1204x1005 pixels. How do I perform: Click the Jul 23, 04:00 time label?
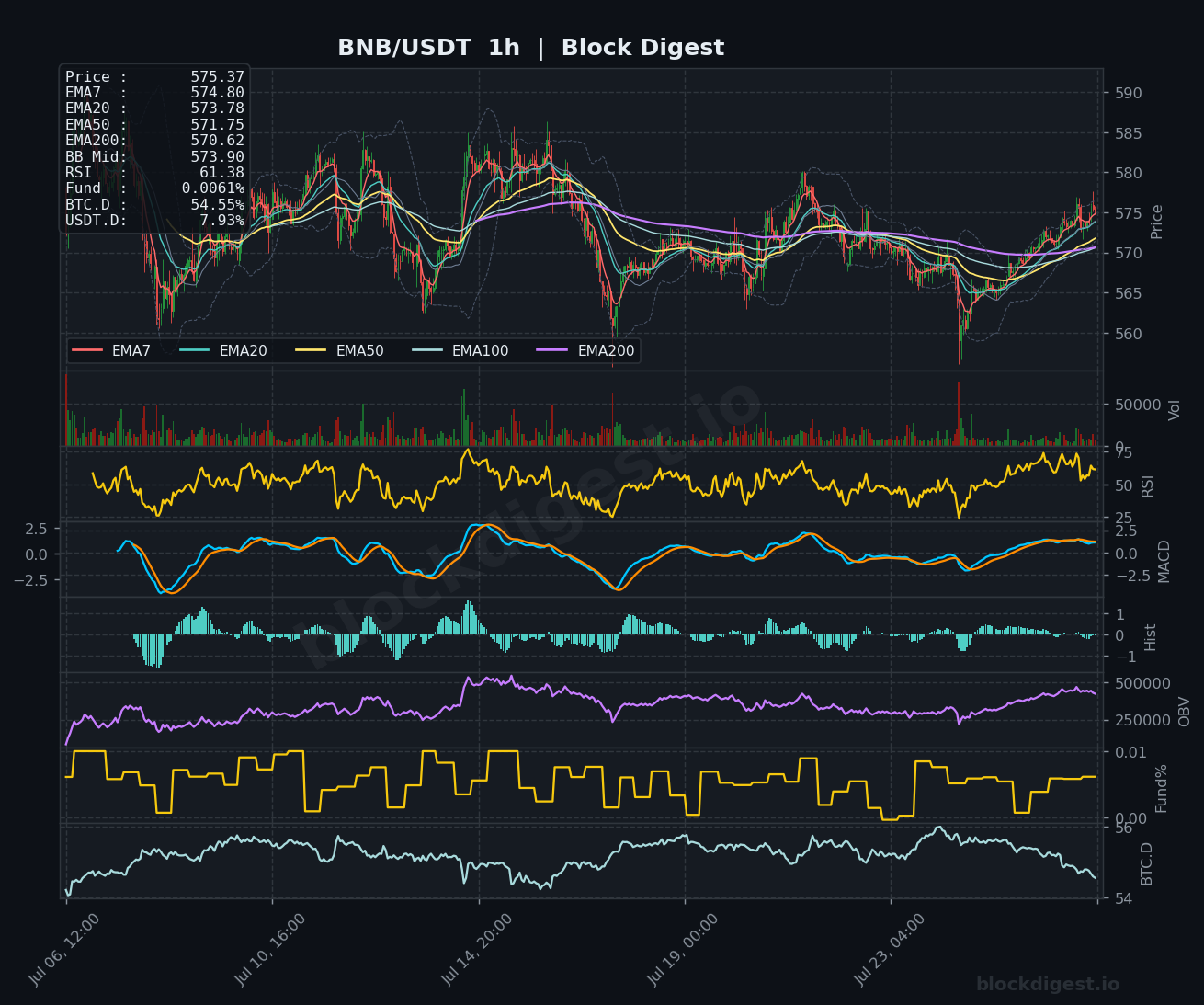(x=889, y=950)
